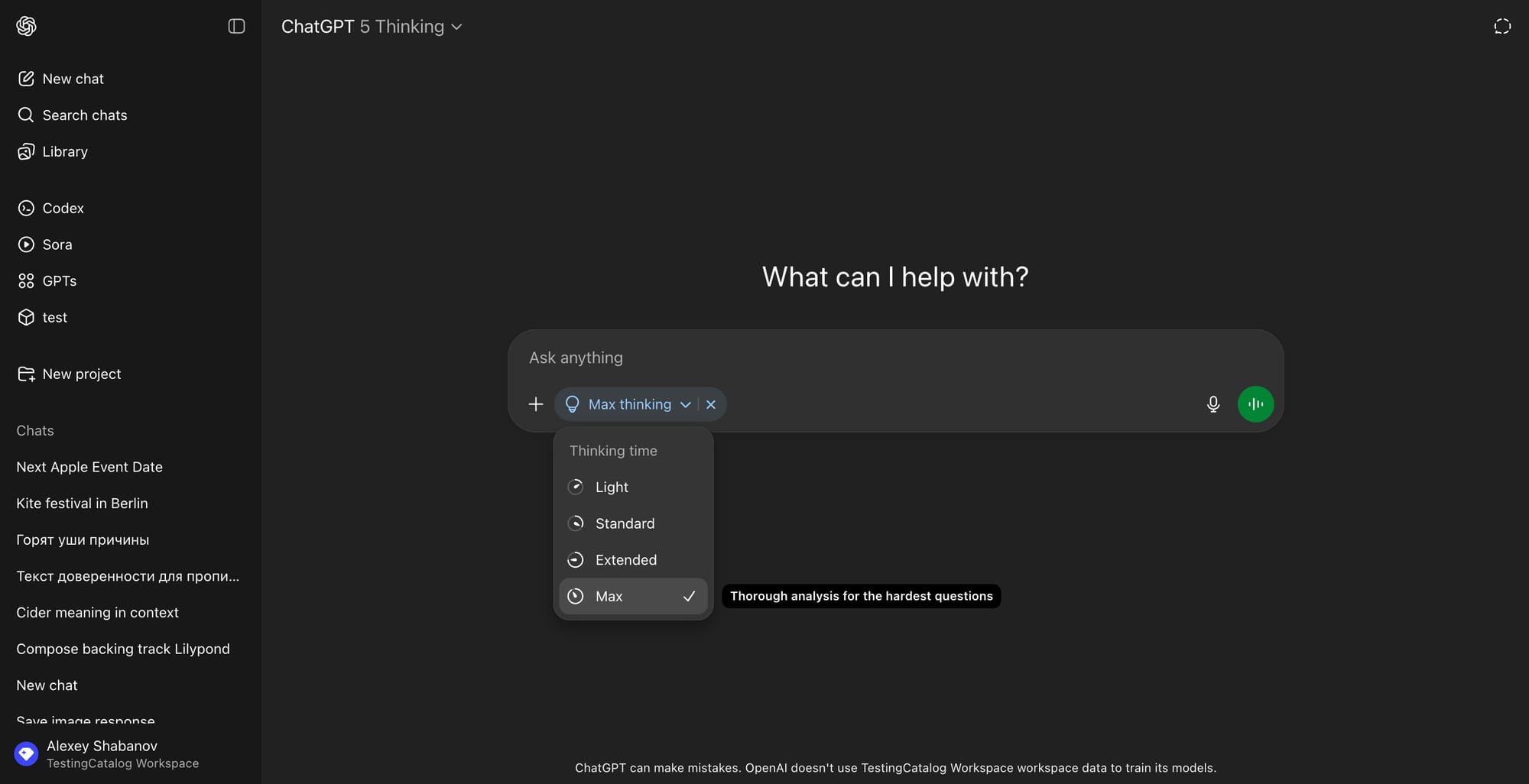Select Light thinking time
Viewport: 1529px width, 784px height.
tap(612, 488)
